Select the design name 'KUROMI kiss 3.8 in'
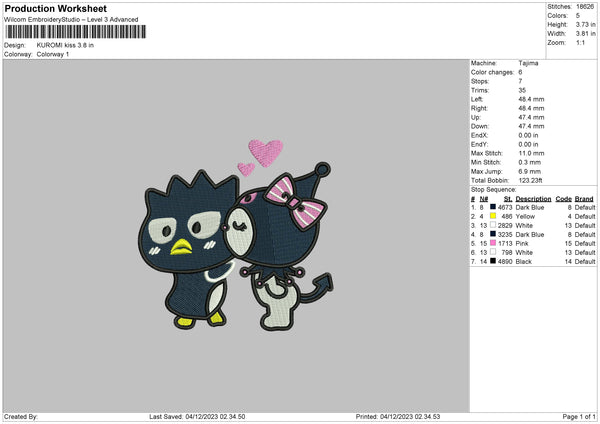The image size is (600, 424). coord(65,45)
